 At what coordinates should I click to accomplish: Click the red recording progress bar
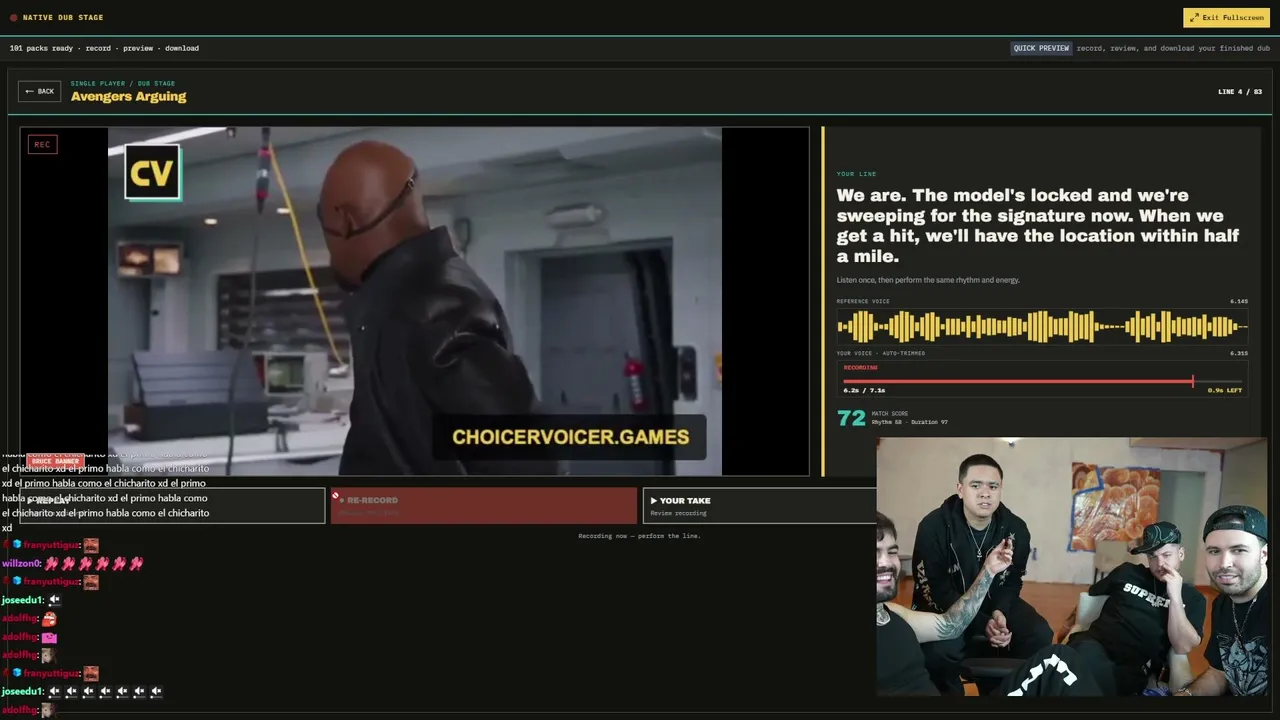pos(1018,381)
